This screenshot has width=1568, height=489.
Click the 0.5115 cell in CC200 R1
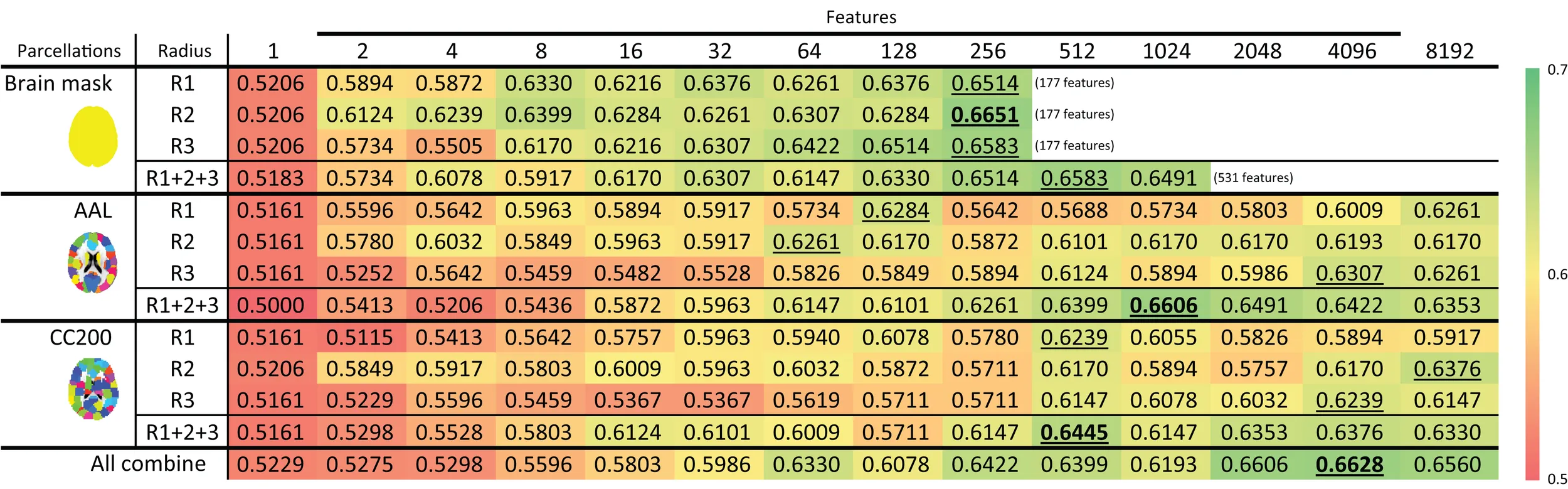359,338
